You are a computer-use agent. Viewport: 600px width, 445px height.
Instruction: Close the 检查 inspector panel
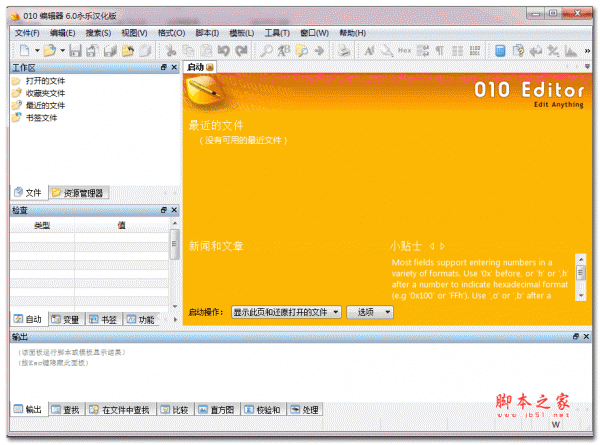174,210
